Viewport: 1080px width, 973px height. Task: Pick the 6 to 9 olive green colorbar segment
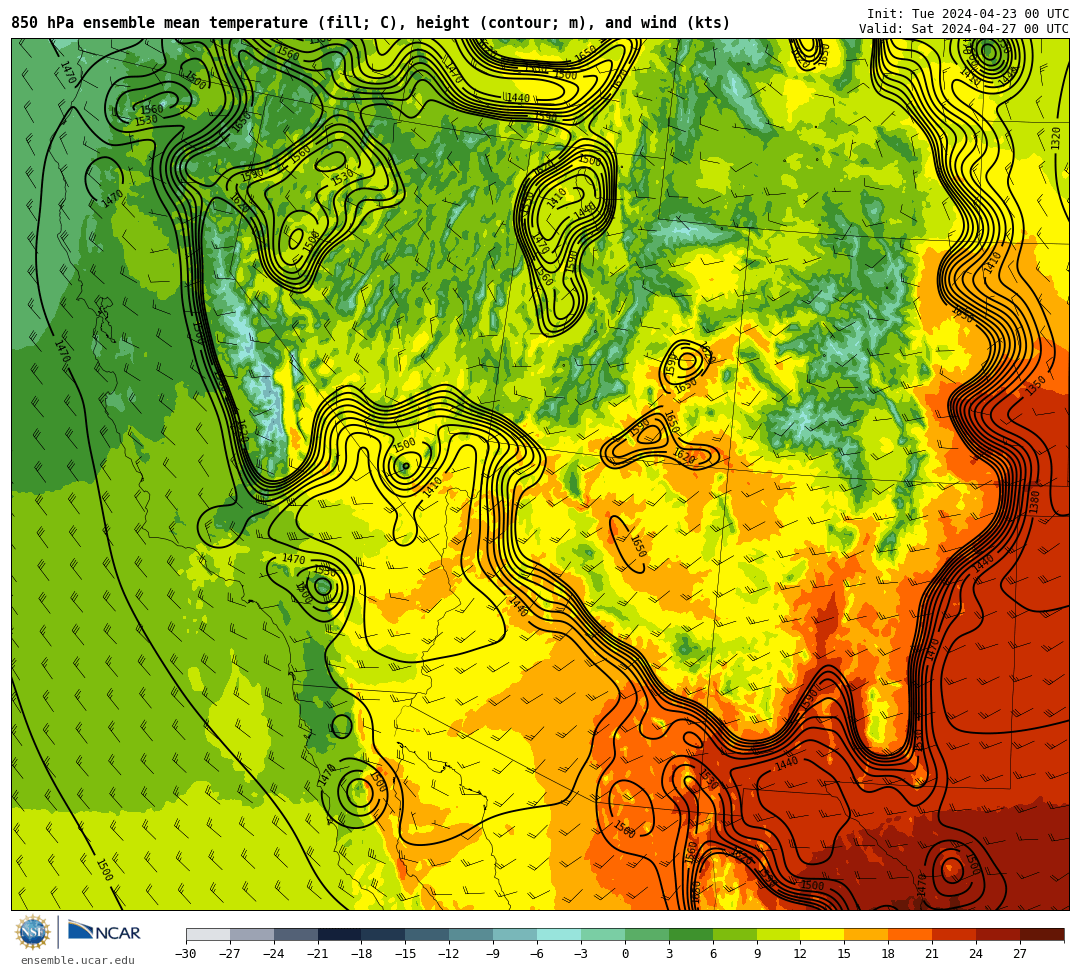(x=735, y=934)
